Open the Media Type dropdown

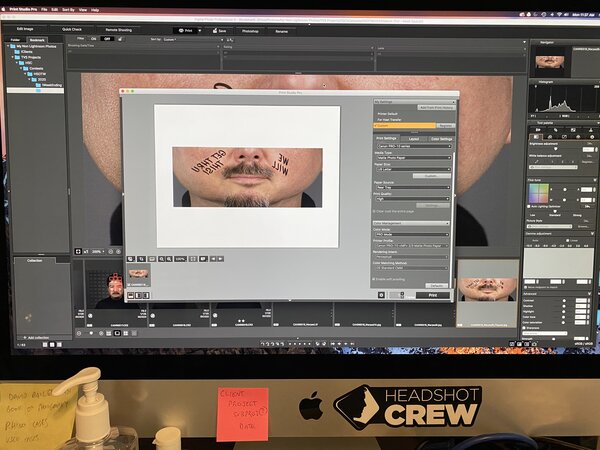[411, 157]
